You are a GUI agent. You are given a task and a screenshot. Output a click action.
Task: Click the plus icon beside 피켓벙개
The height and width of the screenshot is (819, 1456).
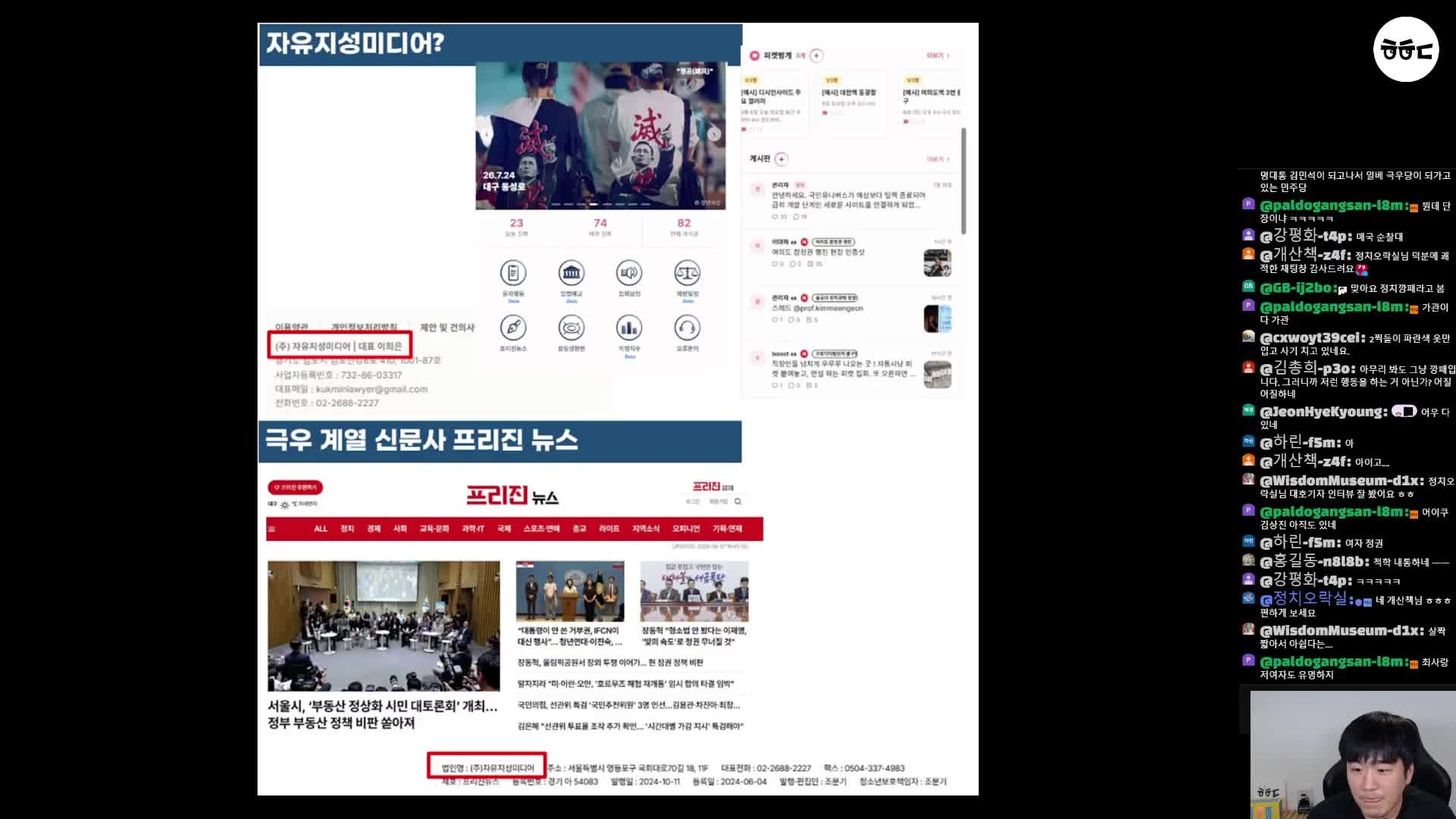point(816,55)
